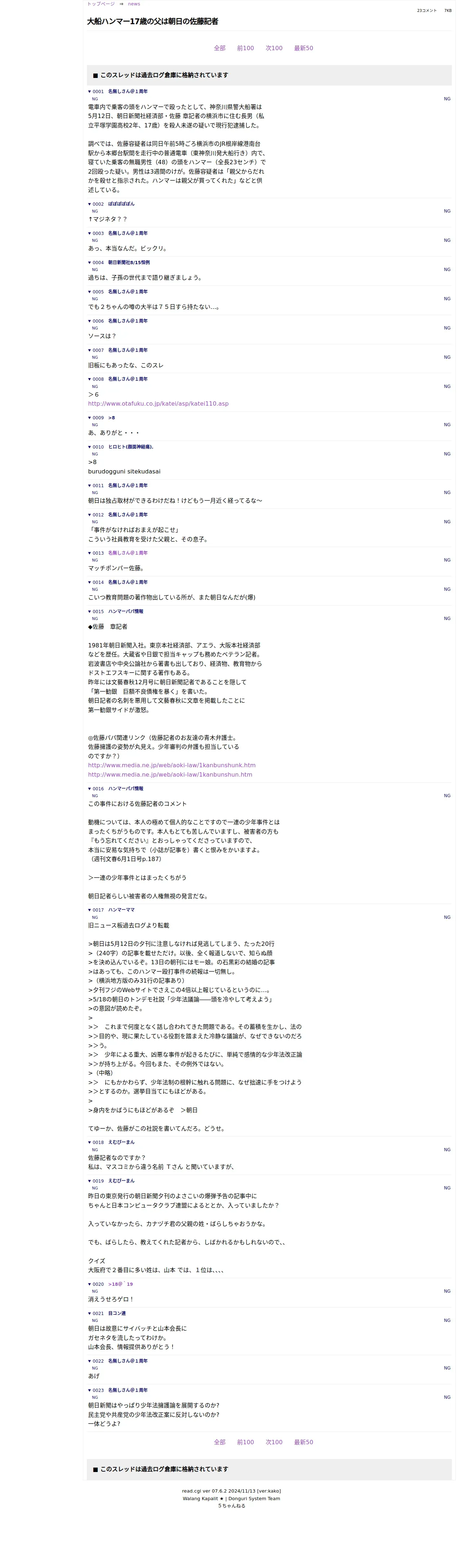Click poster name ヒロヒト(顔面神経痛). on post 0010
The height and width of the screenshot is (1568, 463).
pos(131,447)
